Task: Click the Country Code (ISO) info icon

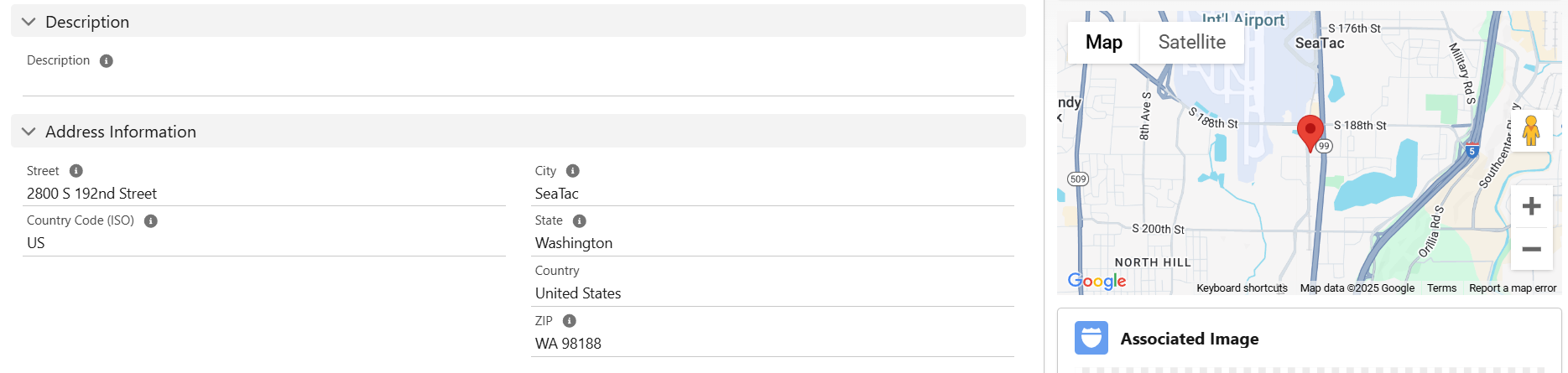Action: 151,221
